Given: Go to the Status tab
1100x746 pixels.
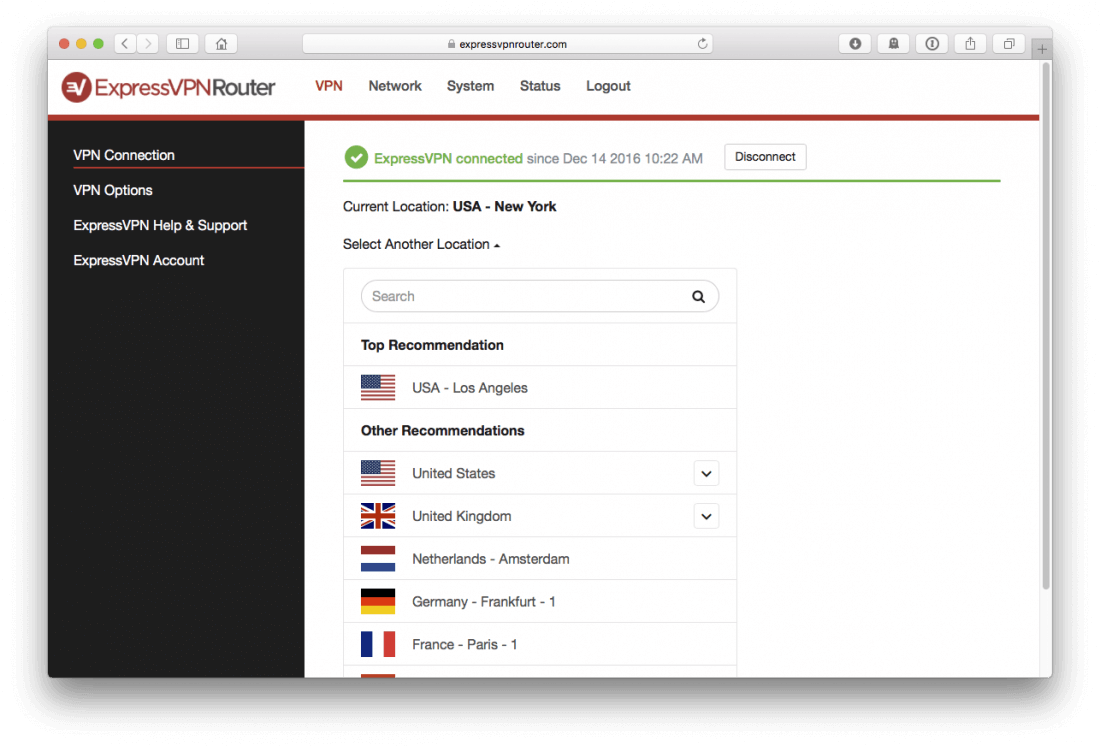Looking at the screenshot, I should point(540,86).
